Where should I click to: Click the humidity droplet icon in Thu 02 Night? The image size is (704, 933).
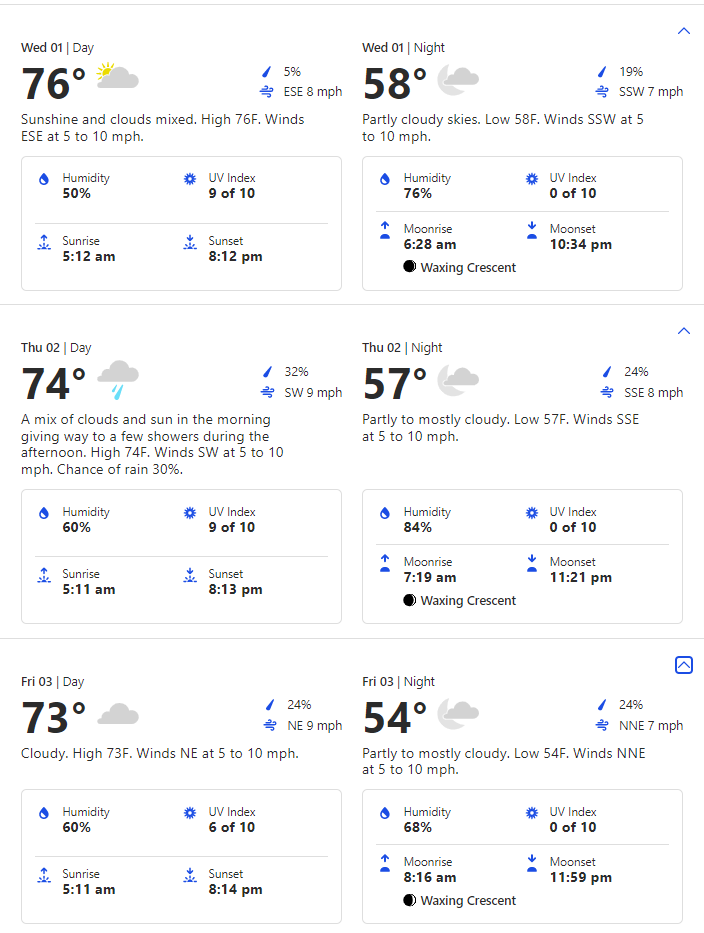pyautogui.click(x=385, y=513)
